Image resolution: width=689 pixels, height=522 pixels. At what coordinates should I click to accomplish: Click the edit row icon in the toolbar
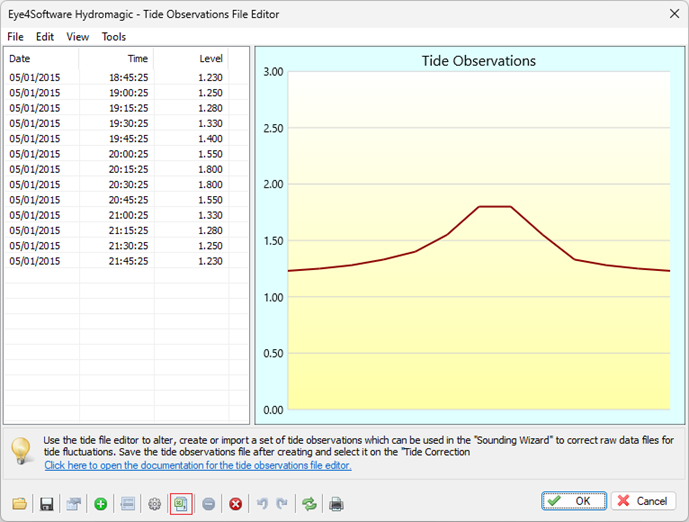(127, 504)
